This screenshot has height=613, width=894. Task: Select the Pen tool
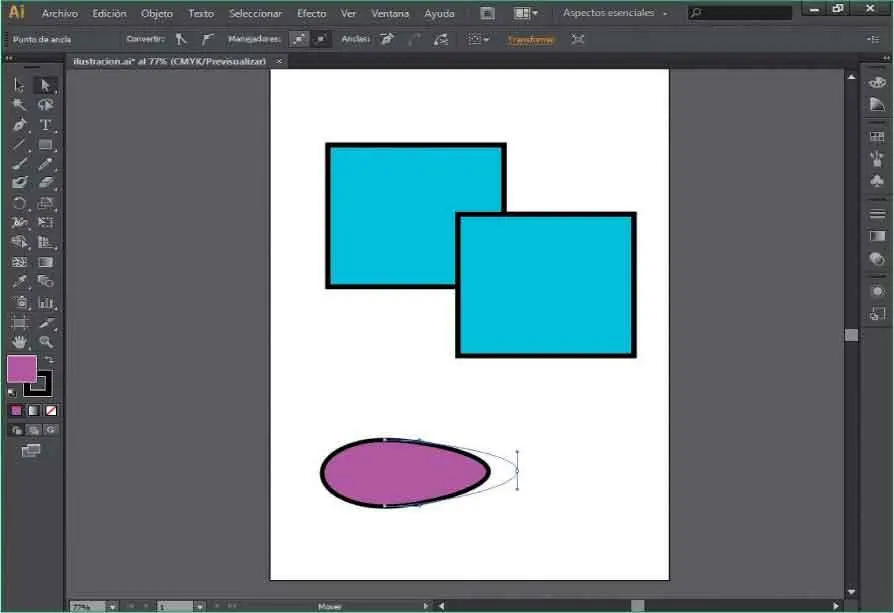(19, 125)
